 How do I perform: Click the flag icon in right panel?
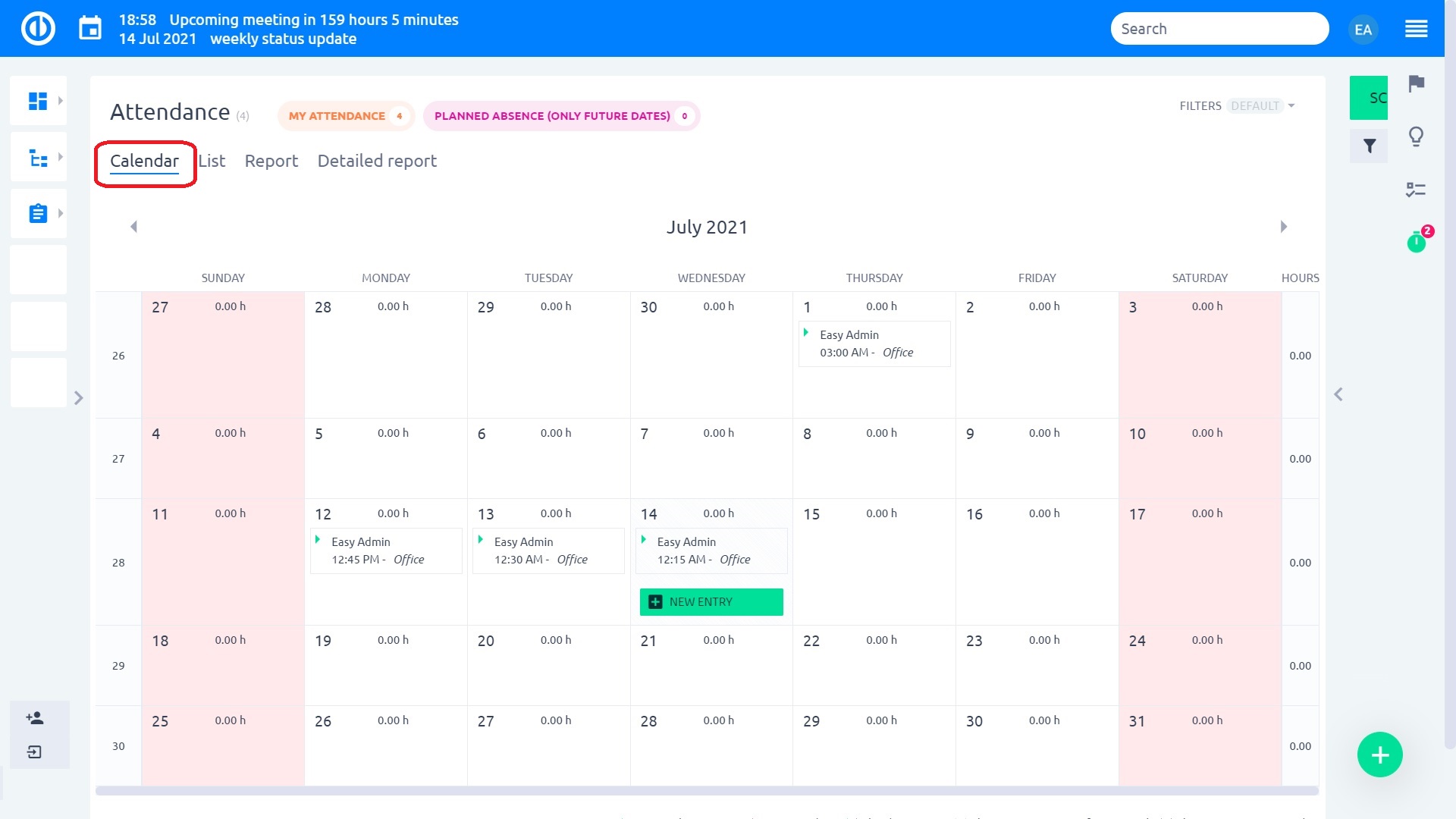(x=1416, y=83)
